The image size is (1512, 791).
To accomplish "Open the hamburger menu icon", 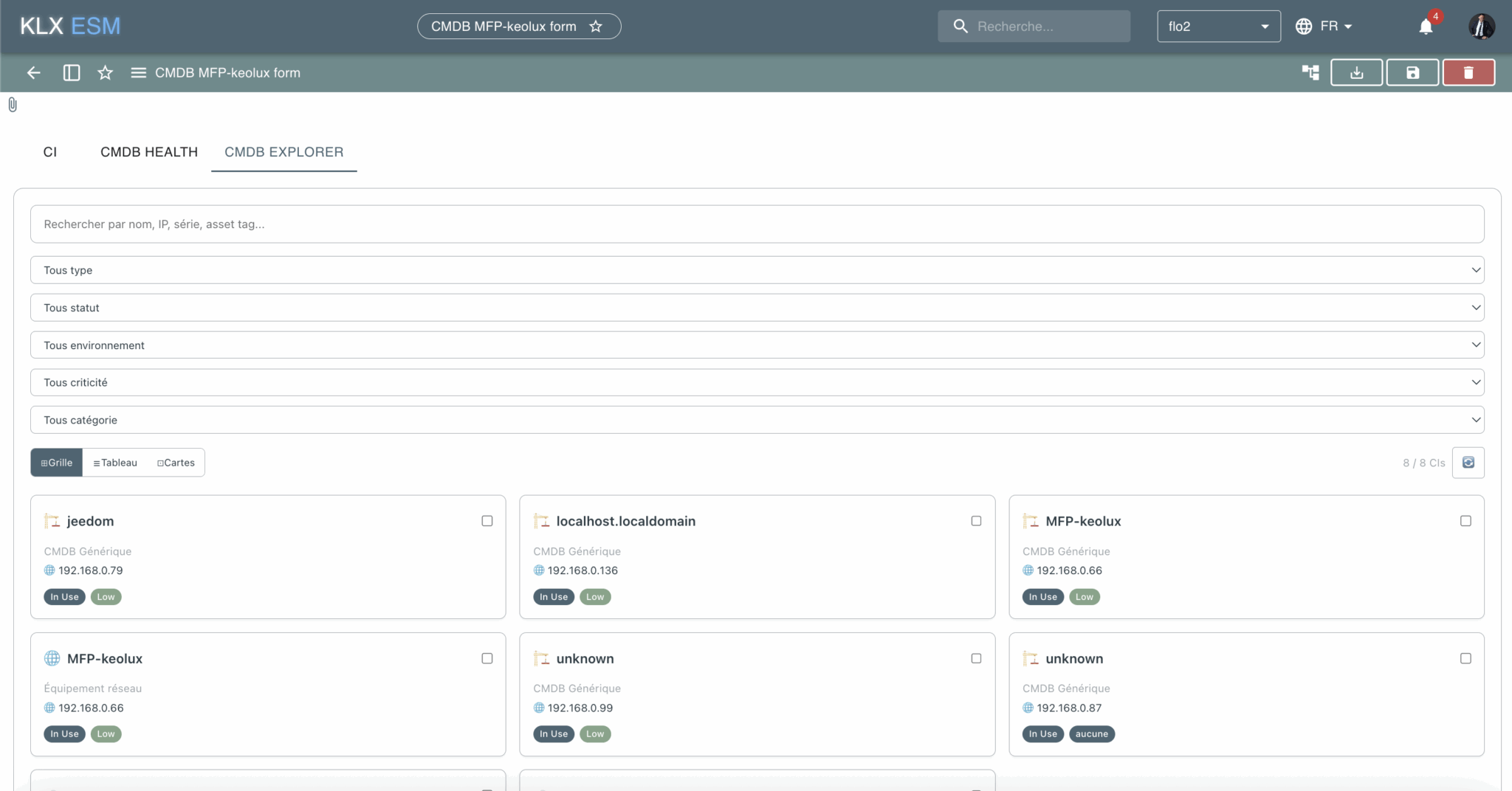I will [138, 72].
